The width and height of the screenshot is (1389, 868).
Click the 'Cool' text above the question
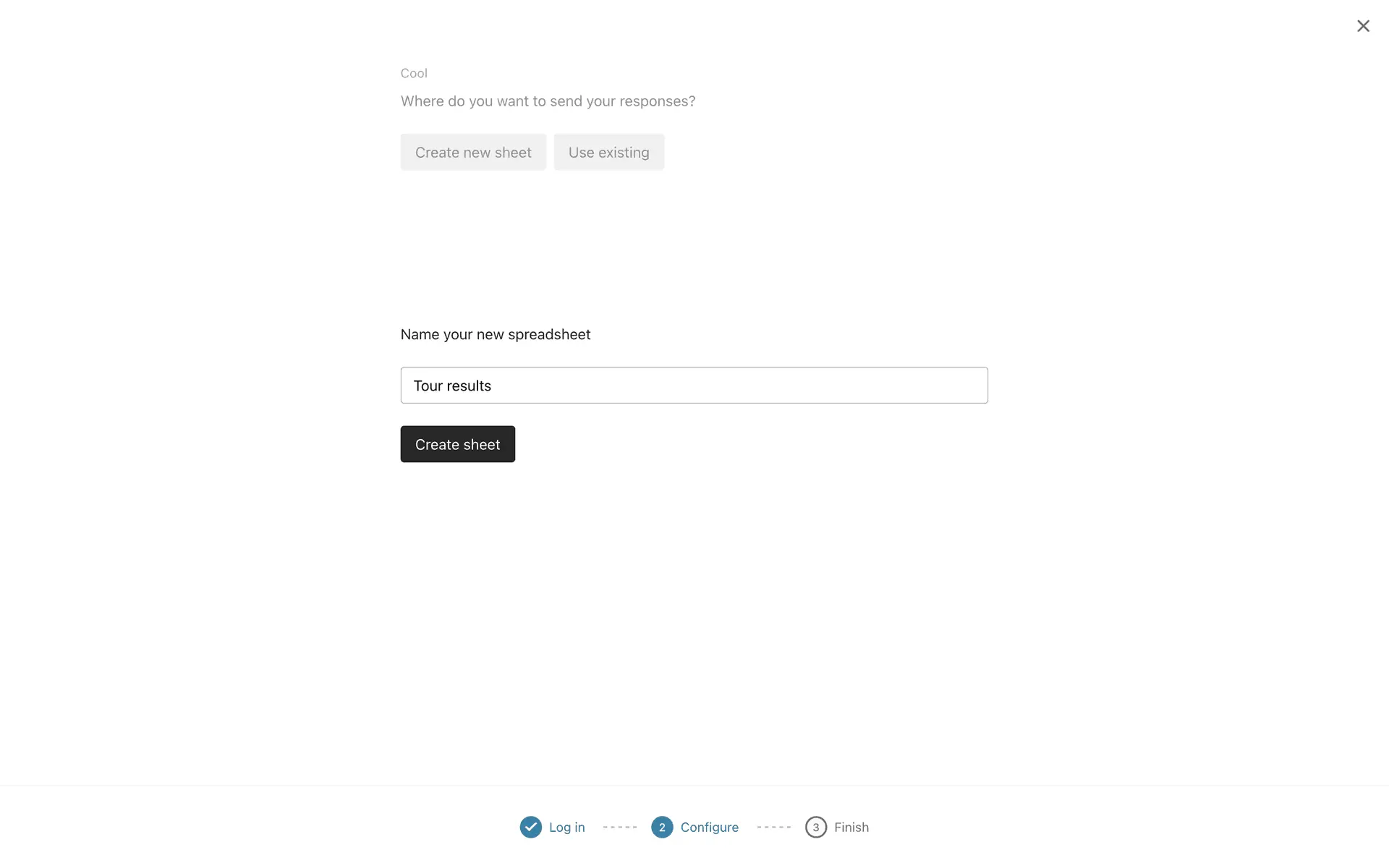point(414,73)
